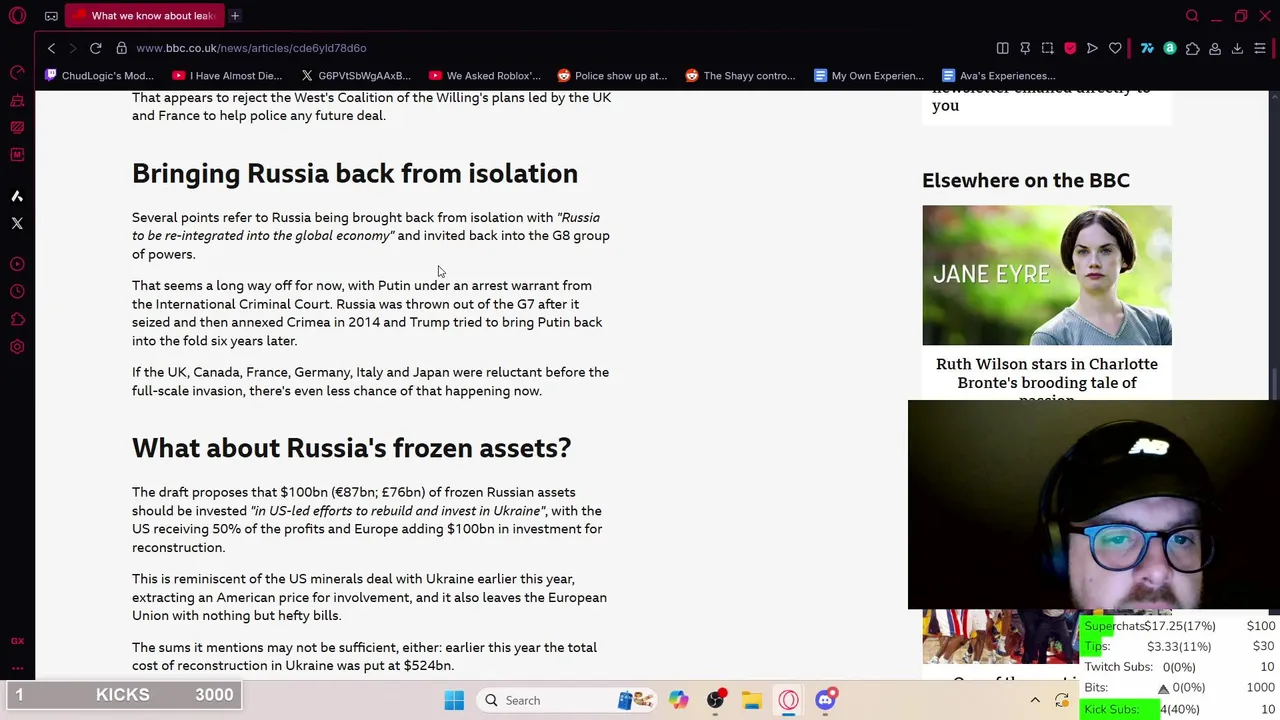The width and height of the screenshot is (1280, 720).
Task: Open the Windows Start menu
Action: 454,701
